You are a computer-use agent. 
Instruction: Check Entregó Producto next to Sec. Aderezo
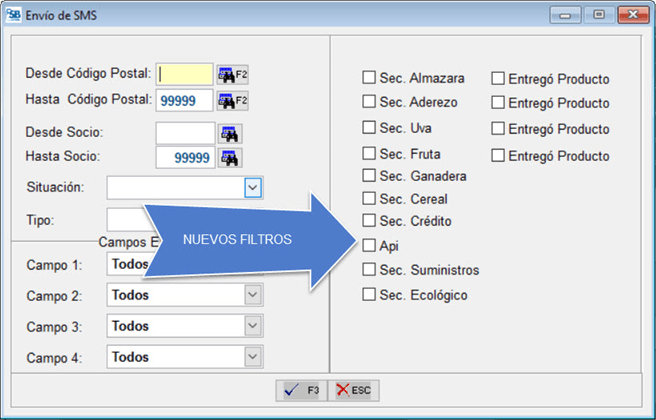tap(498, 102)
